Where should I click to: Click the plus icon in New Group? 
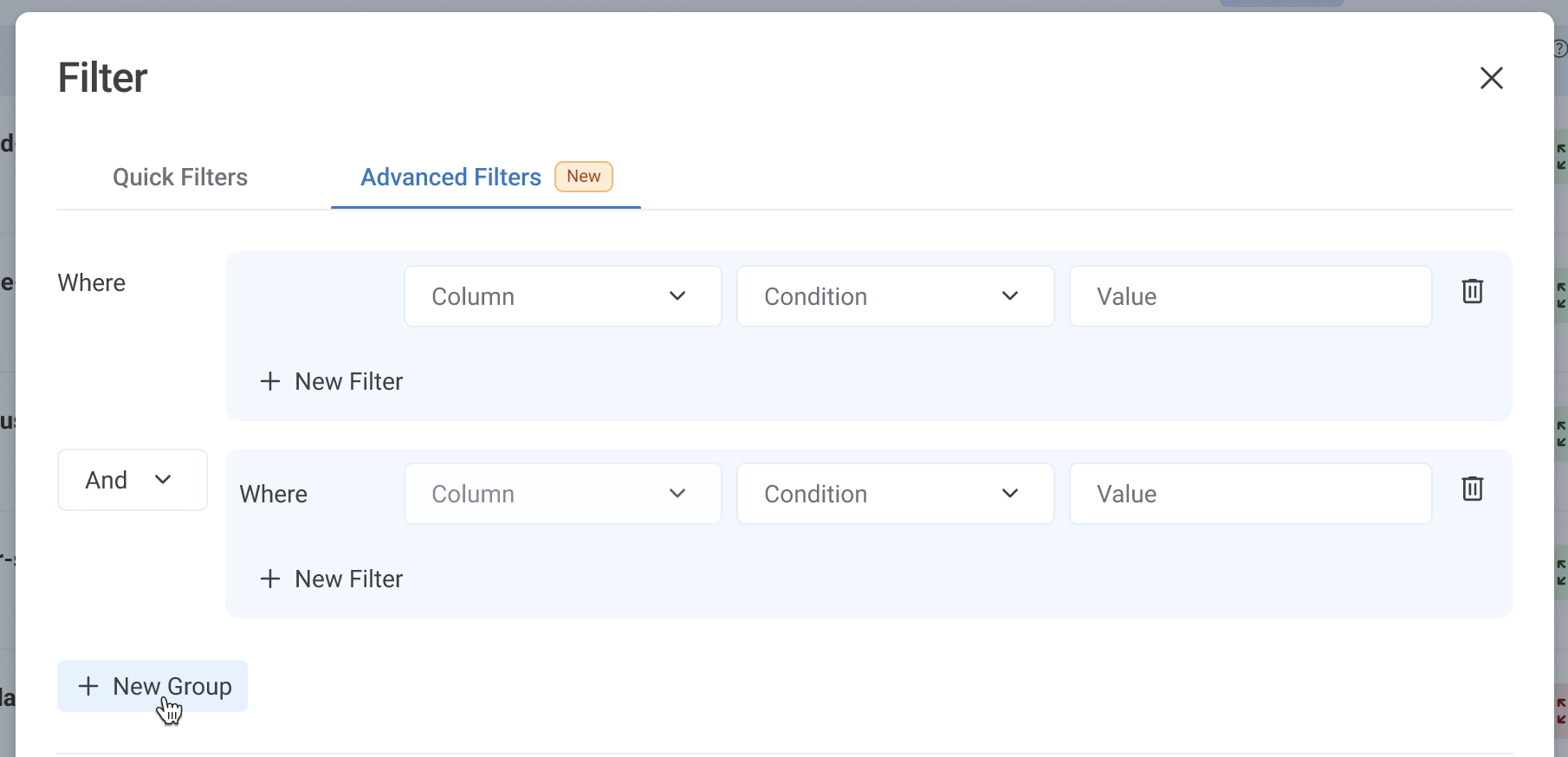[88, 686]
